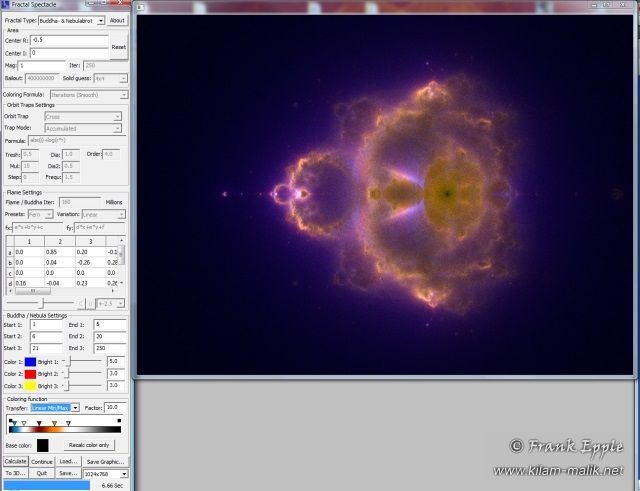Select the dark red gradient marker
The image size is (640, 491).
39,424
